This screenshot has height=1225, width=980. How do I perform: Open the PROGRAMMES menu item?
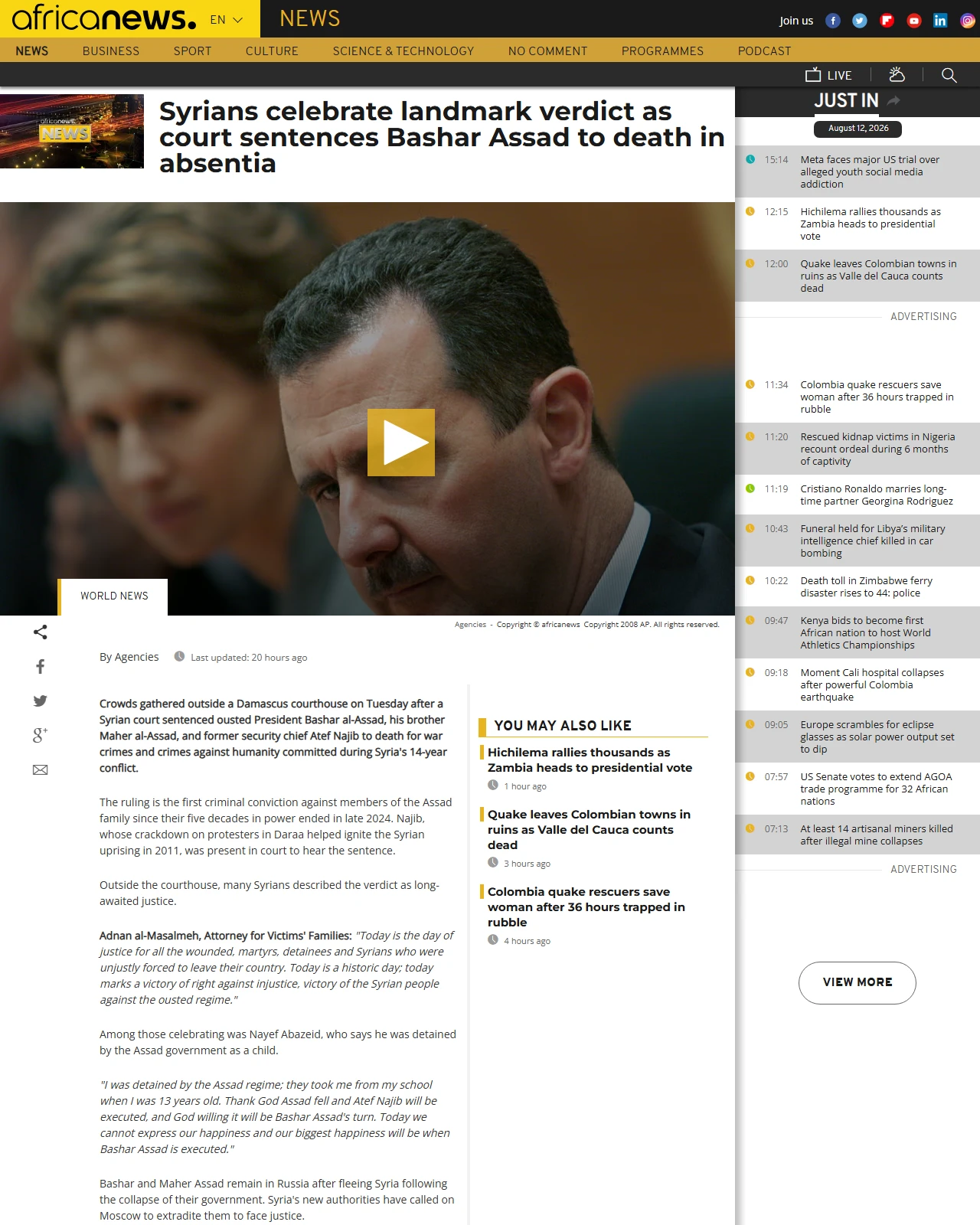[662, 51]
